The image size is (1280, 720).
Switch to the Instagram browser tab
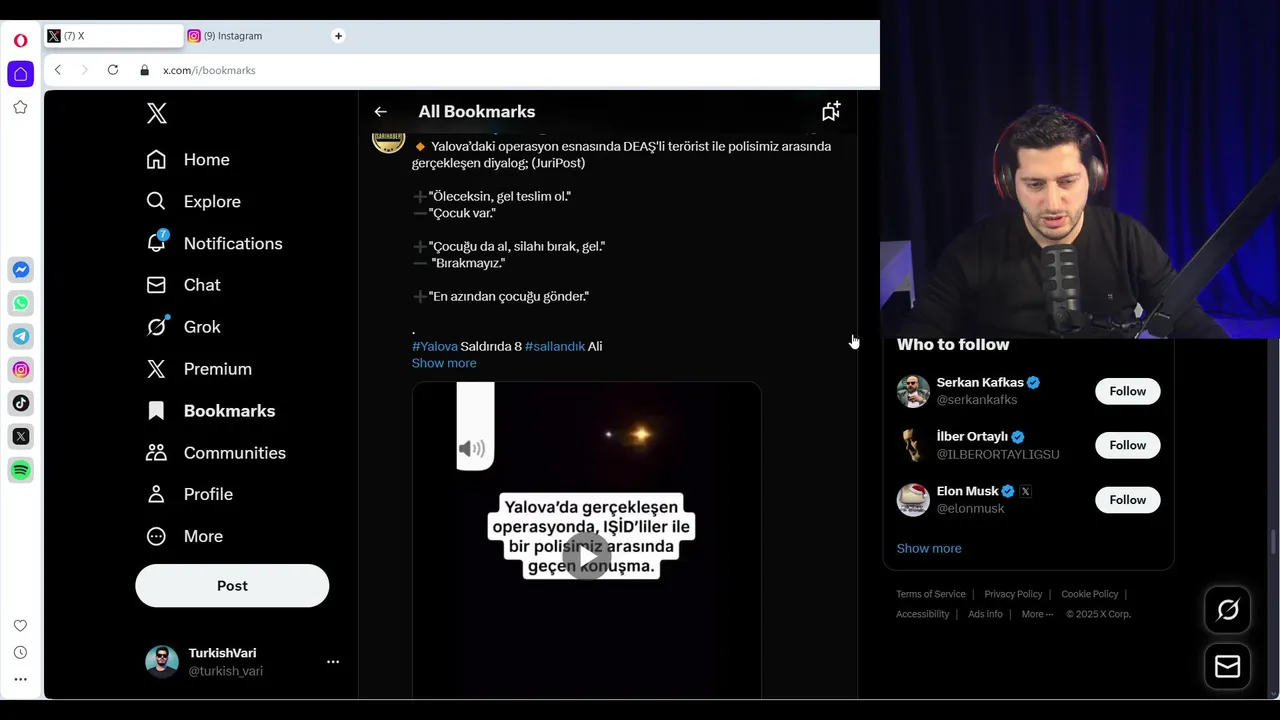click(x=256, y=36)
